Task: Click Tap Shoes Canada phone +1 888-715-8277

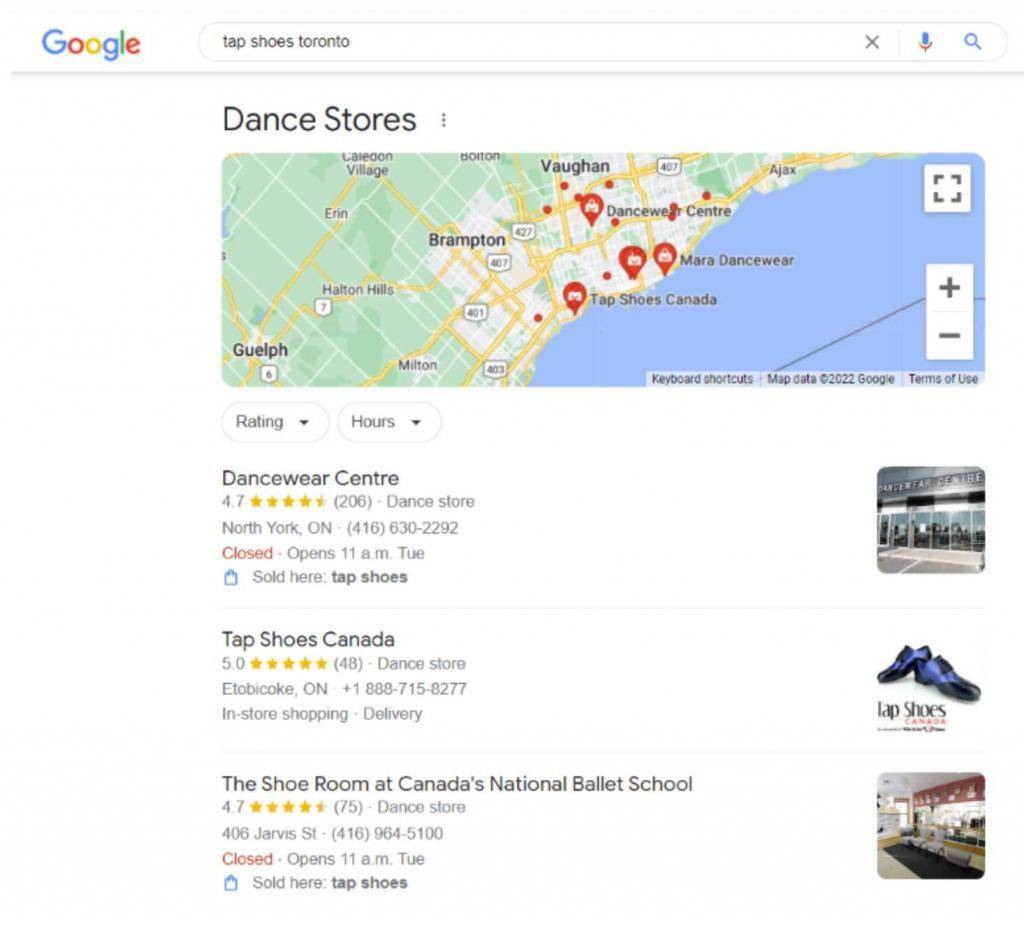Action: point(404,689)
